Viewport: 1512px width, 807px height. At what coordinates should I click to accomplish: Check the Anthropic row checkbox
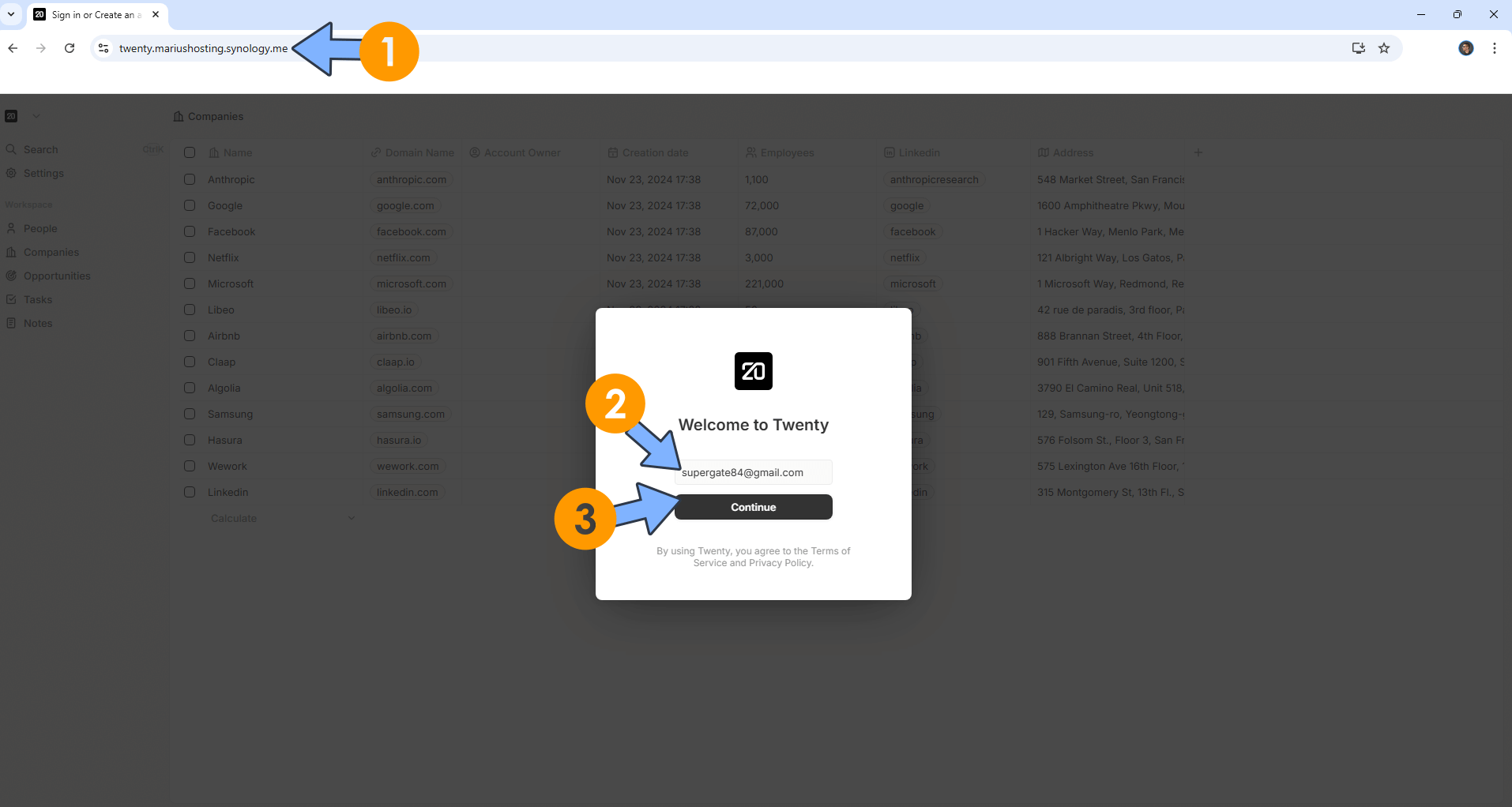(x=190, y=179)
